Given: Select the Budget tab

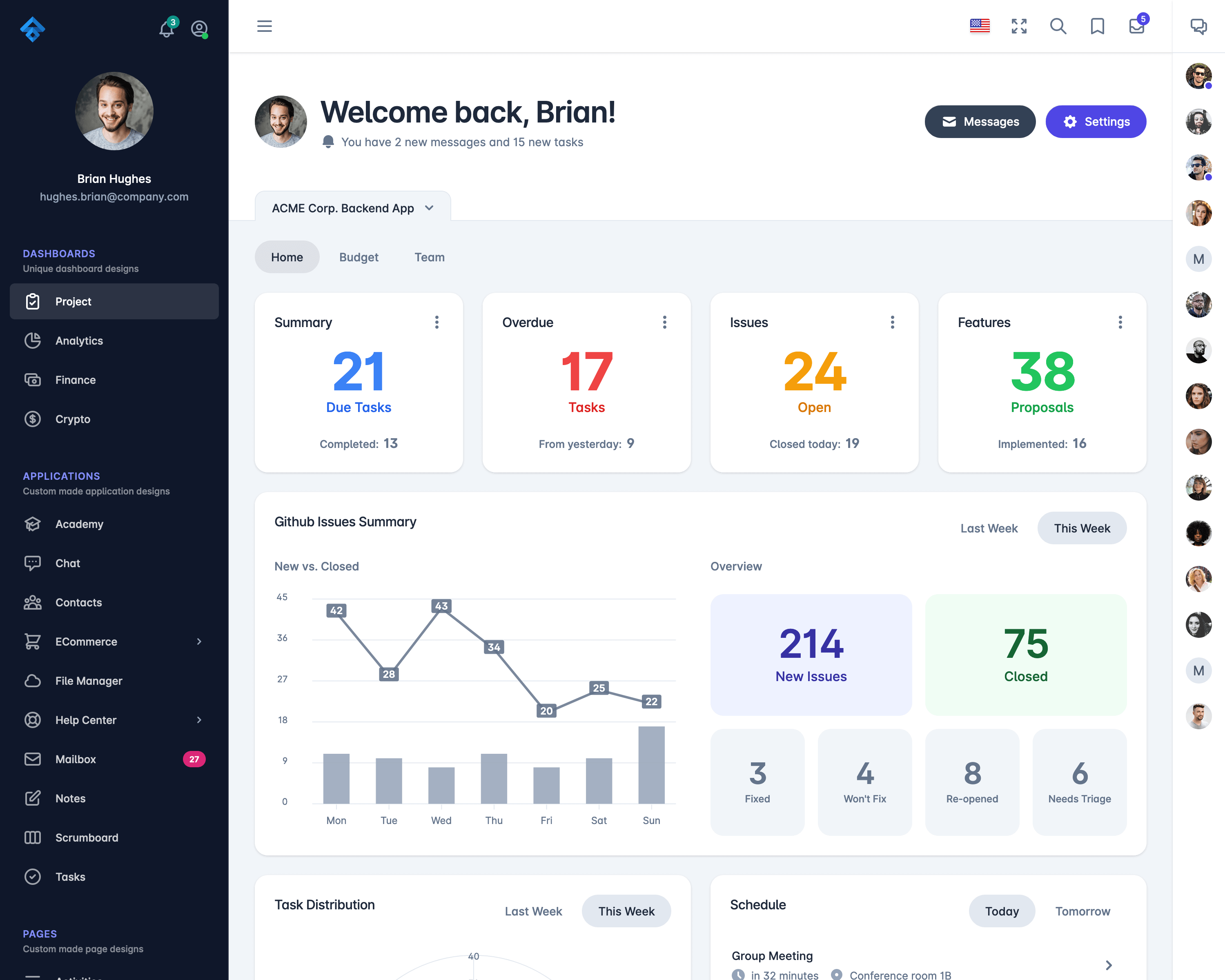Looking at the screenshot, I should tap(359, 257).
